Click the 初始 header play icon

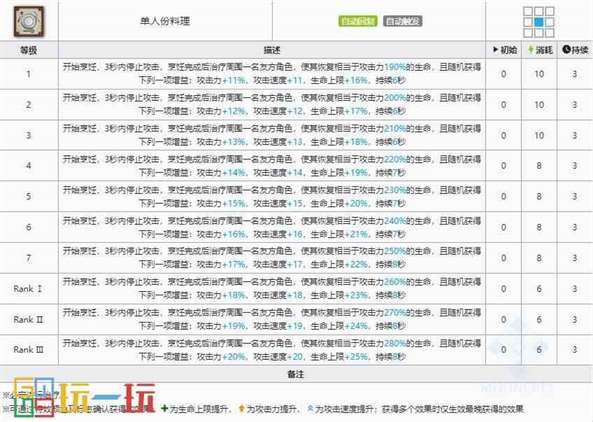(495, 50)
